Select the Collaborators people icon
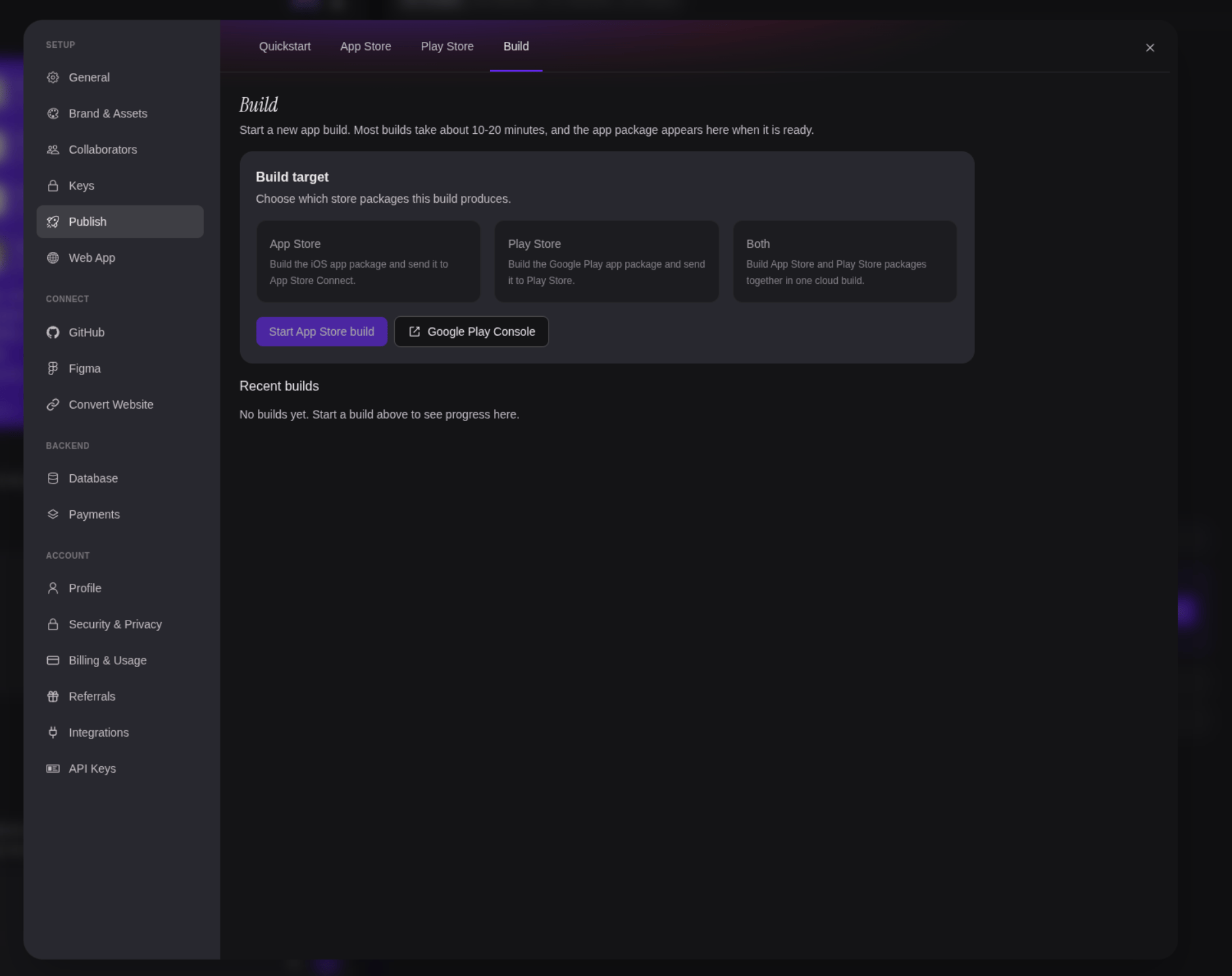Viewport: 1232px width, 976px height. tap(53, 150)
